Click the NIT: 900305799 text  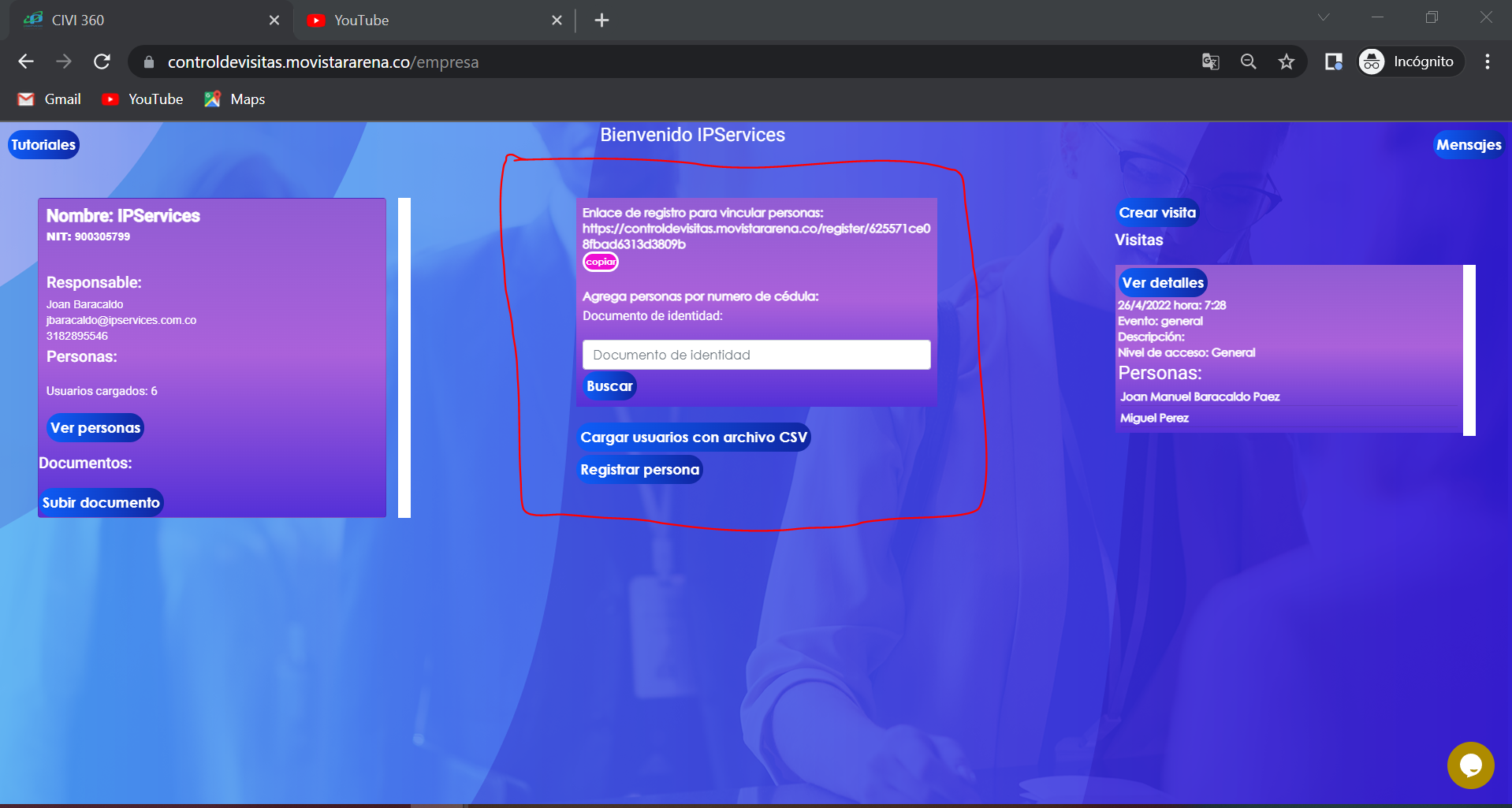tap(88, 236)
